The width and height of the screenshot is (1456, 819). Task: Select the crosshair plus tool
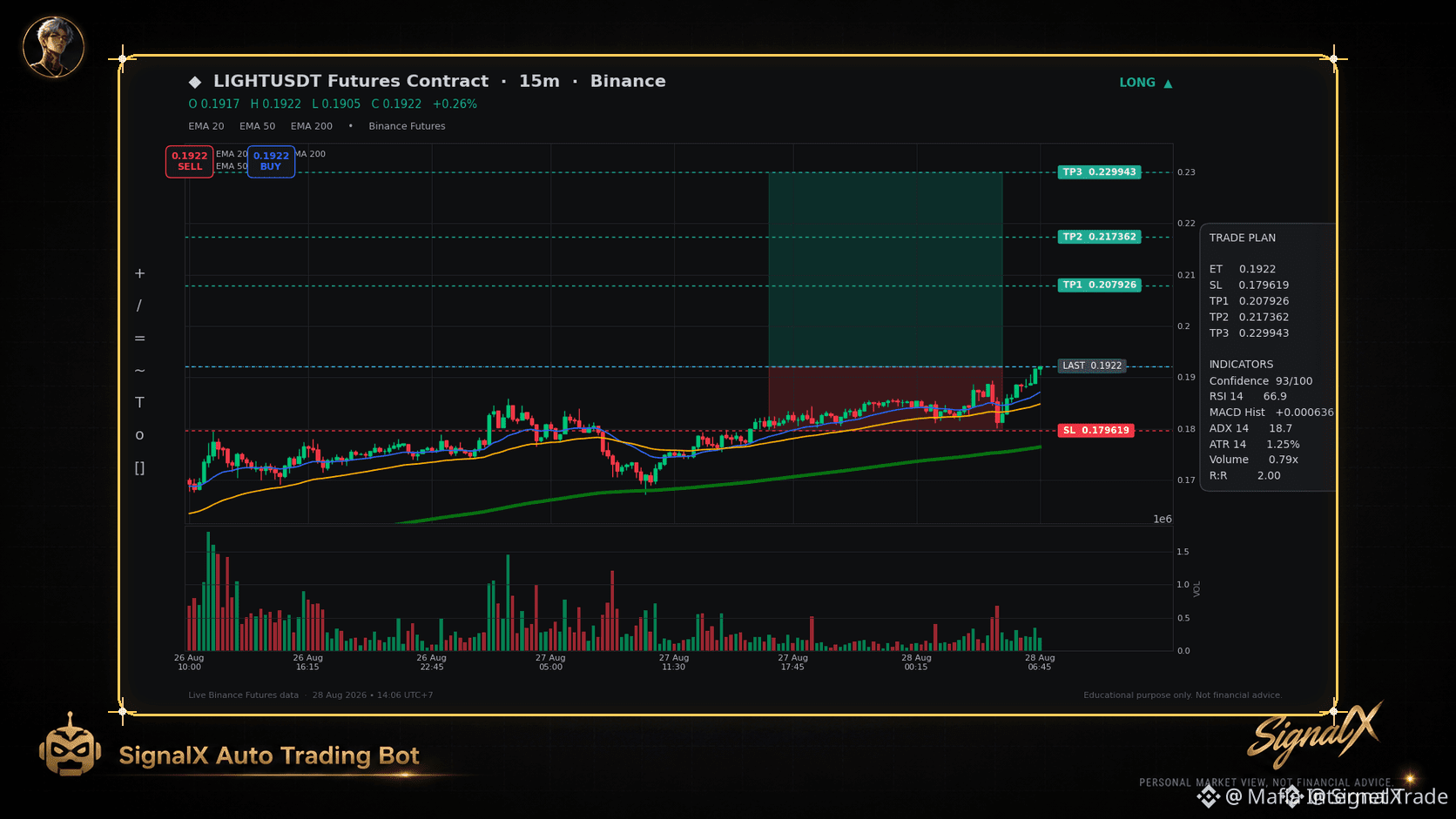click(x=139, y=273)
